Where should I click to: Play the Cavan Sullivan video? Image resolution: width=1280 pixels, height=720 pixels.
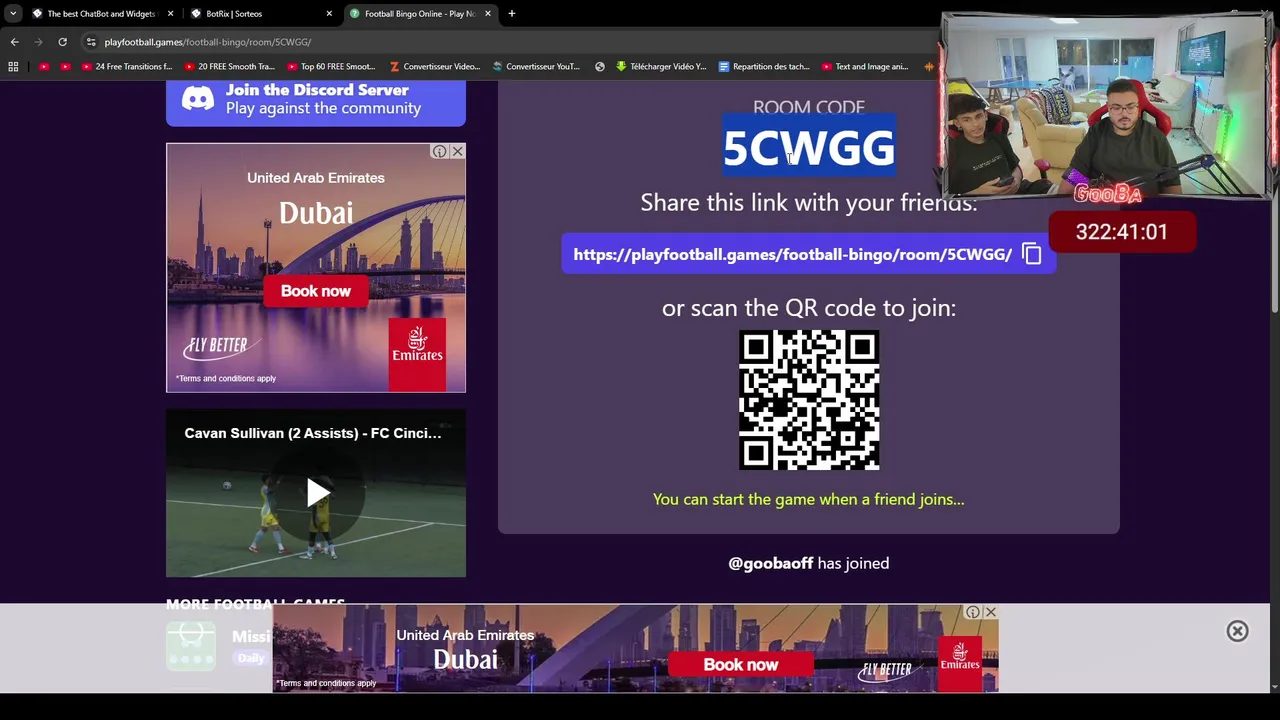click(317, 492)
